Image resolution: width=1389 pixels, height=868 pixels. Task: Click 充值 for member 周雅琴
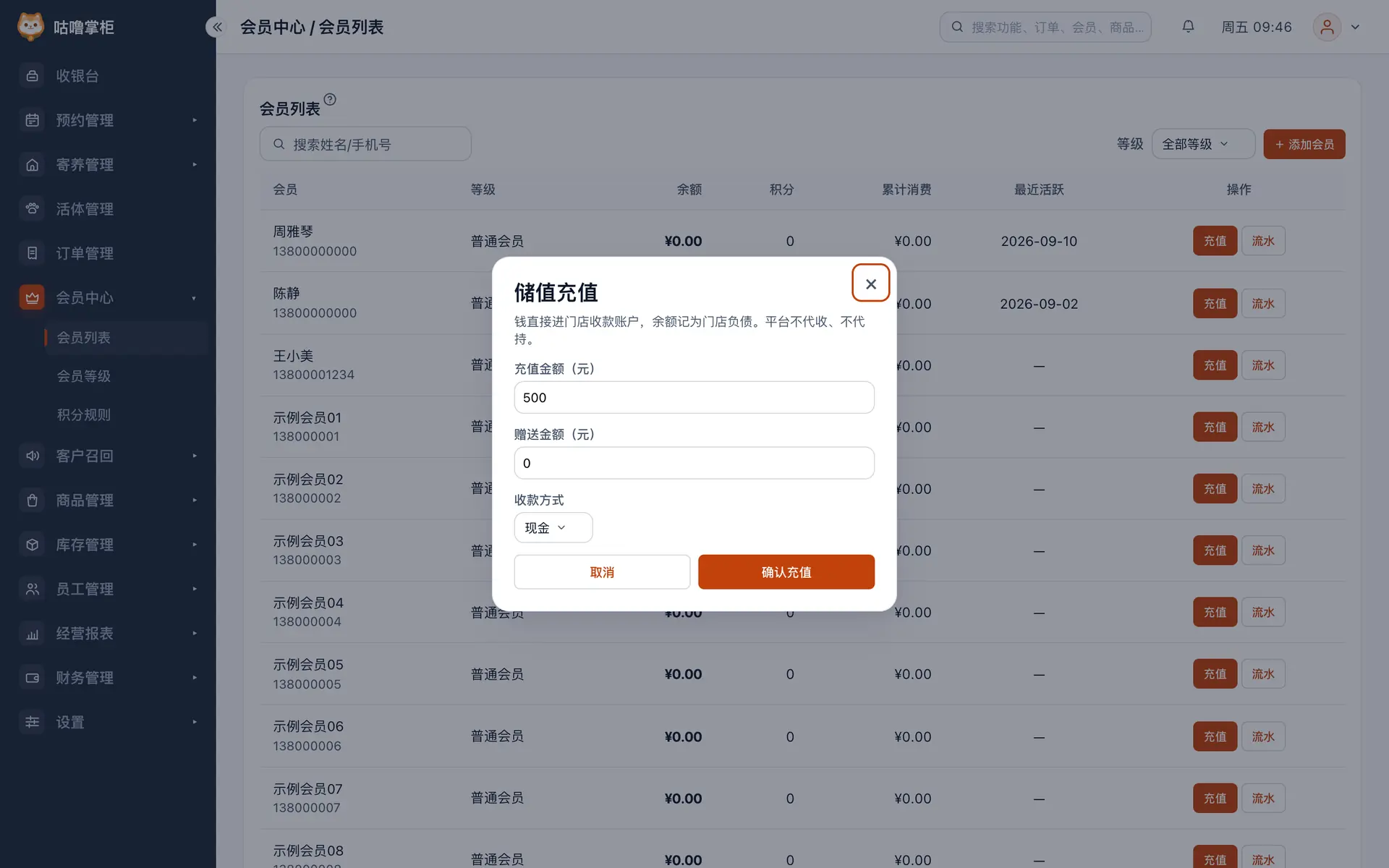tap(1215, 241)
